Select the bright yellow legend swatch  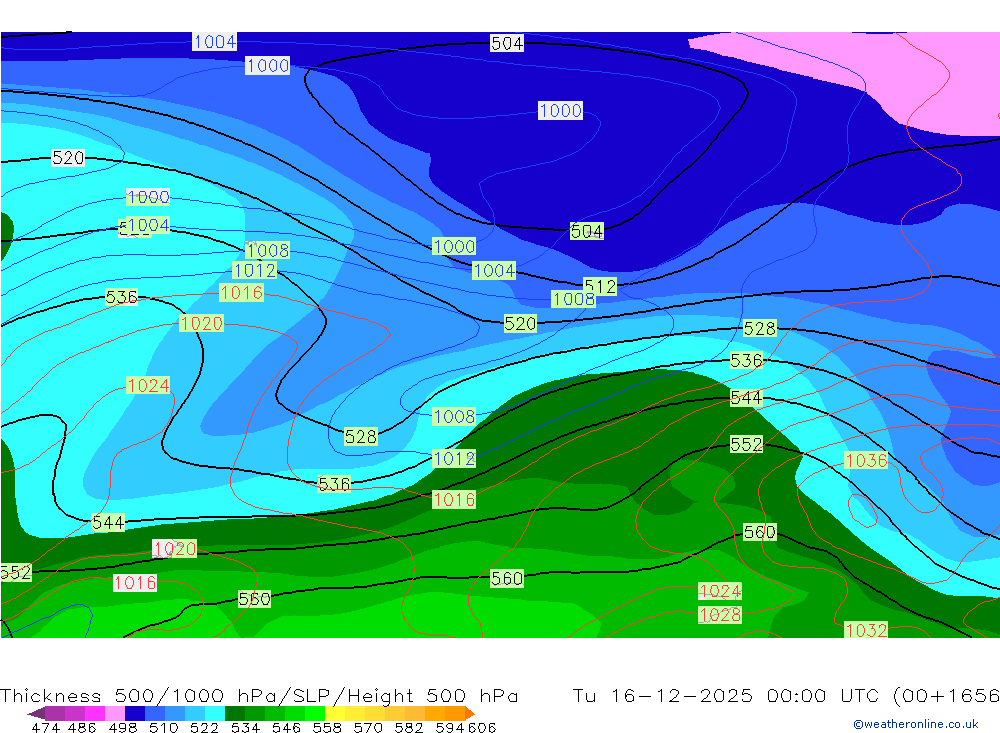pyautogui.click(x=335, y=713)
